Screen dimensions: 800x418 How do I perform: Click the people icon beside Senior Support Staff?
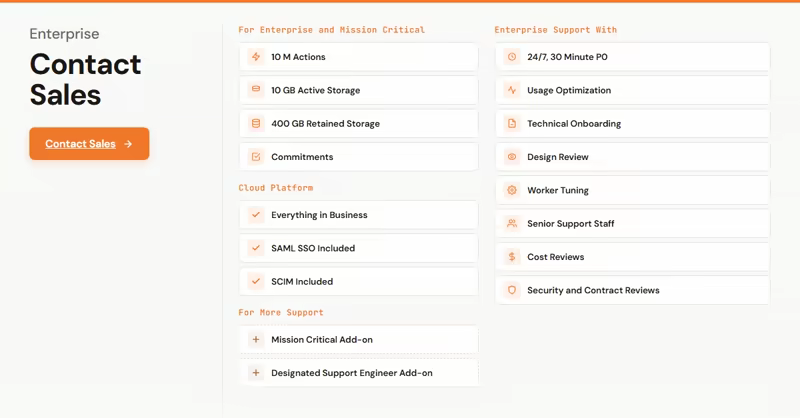[512, 223]
